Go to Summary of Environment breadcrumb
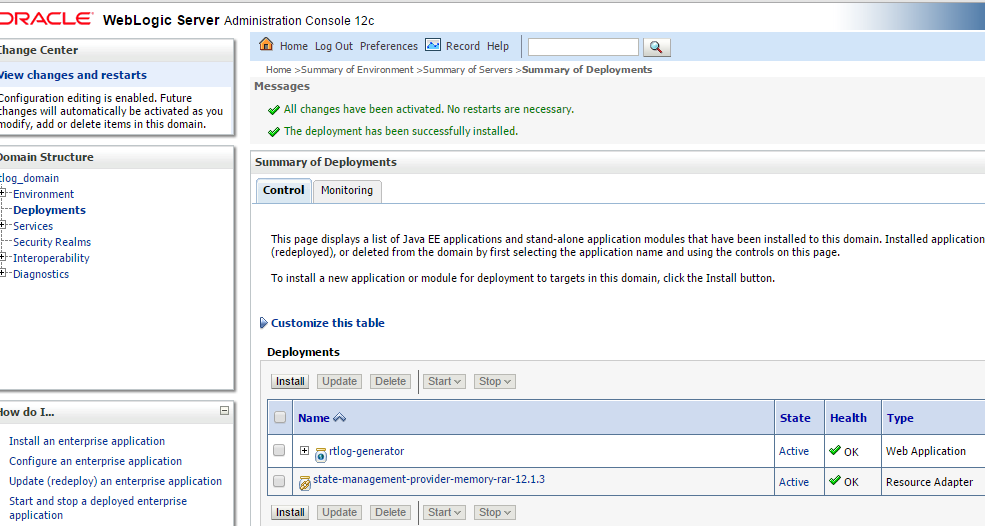The height and width of the screenshot is (527, 985). pyautogui.click(x=357, y=70)
